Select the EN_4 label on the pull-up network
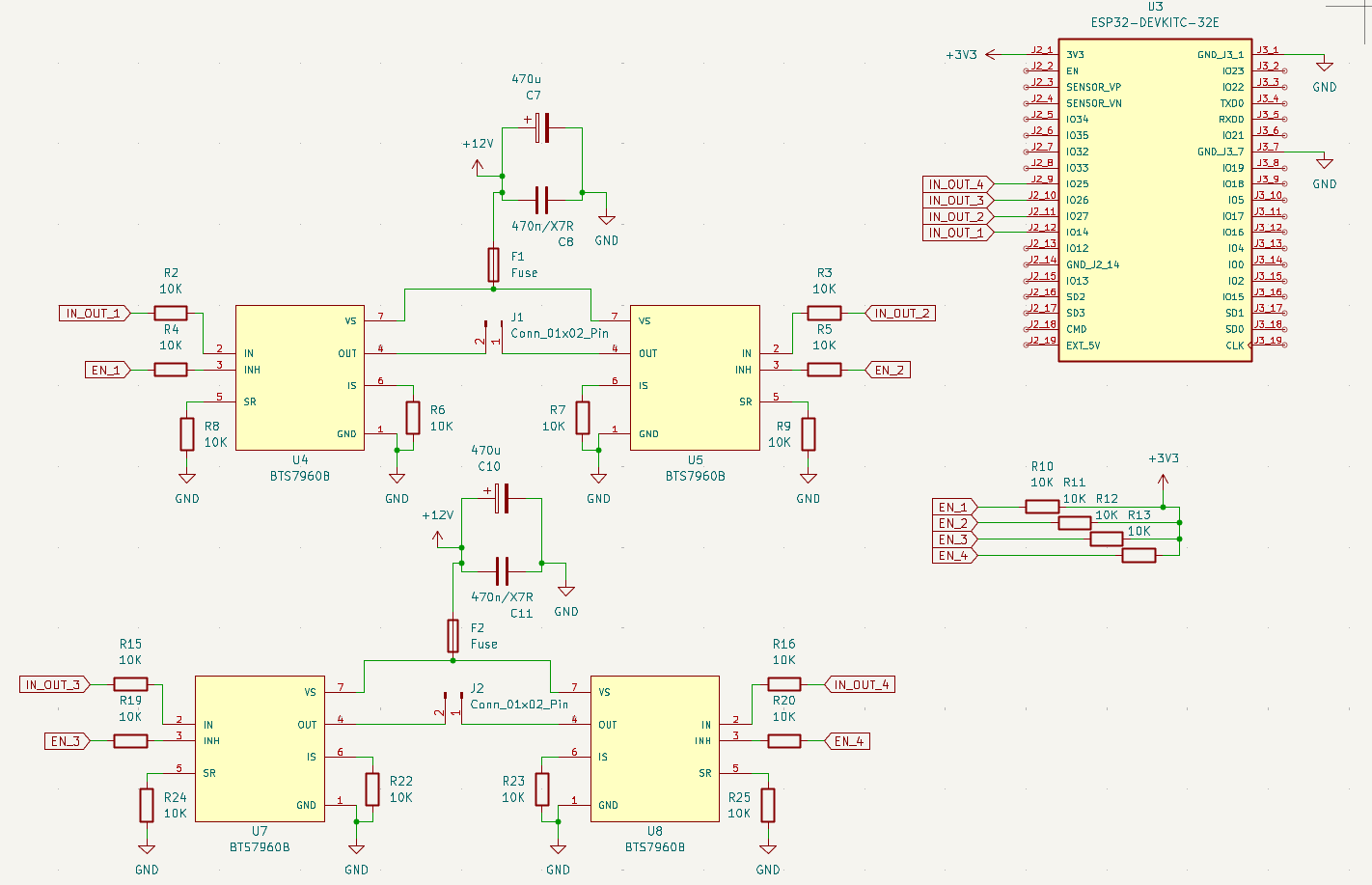Screen dimensions: 1372x885 pyautogui.click(x=955, y=555)
